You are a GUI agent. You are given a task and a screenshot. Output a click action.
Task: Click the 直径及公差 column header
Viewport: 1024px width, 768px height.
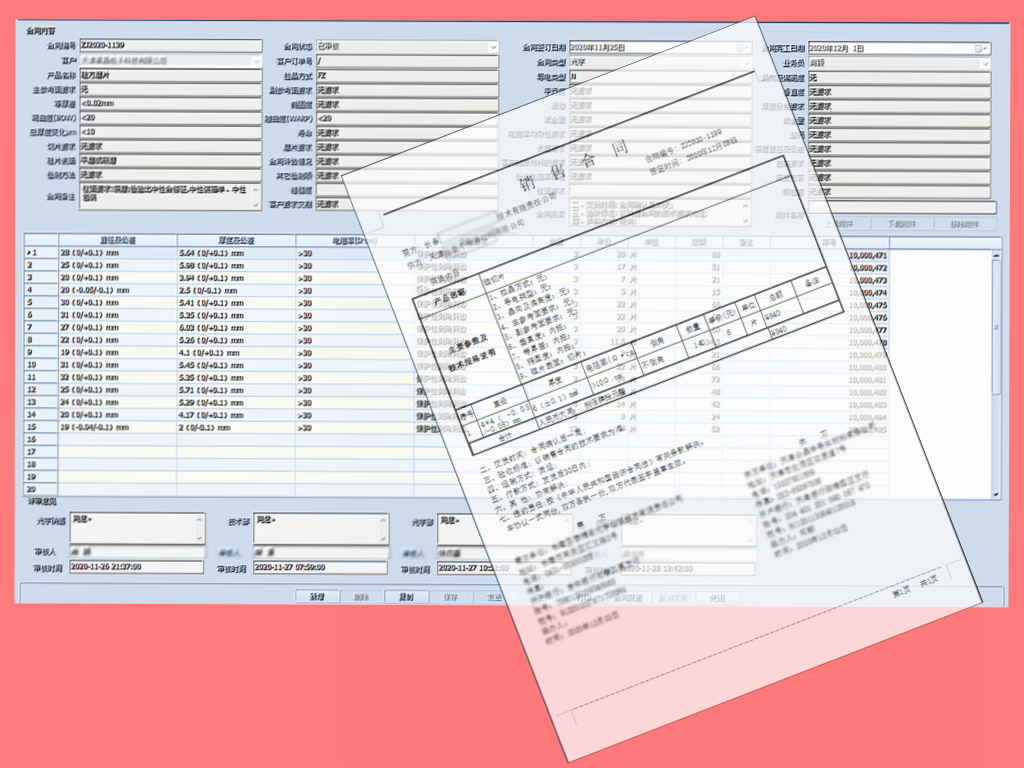coord(118,240)
